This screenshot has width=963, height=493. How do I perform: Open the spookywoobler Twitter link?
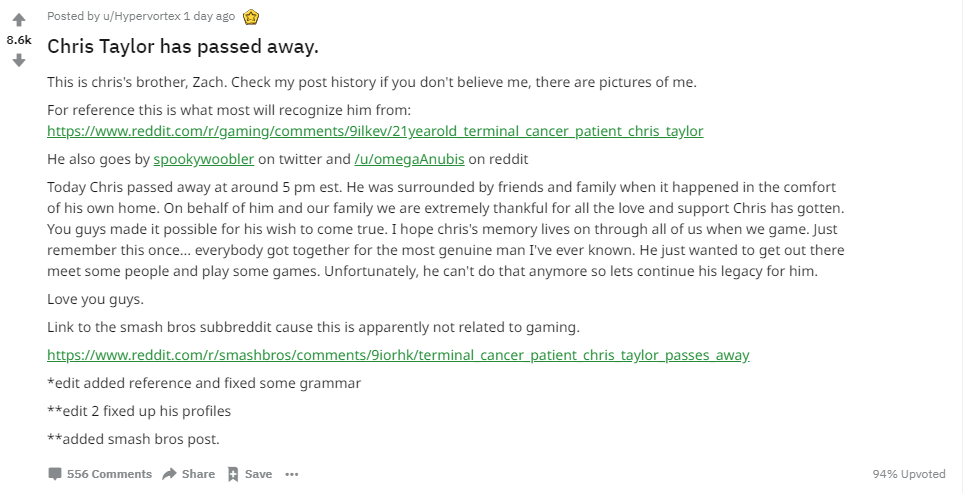point(204,159)
